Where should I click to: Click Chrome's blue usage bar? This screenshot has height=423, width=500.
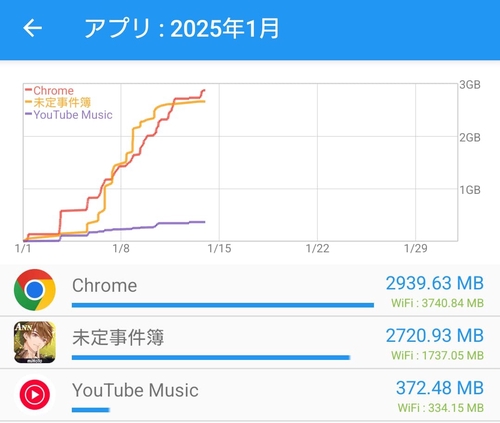pos(223,305)
